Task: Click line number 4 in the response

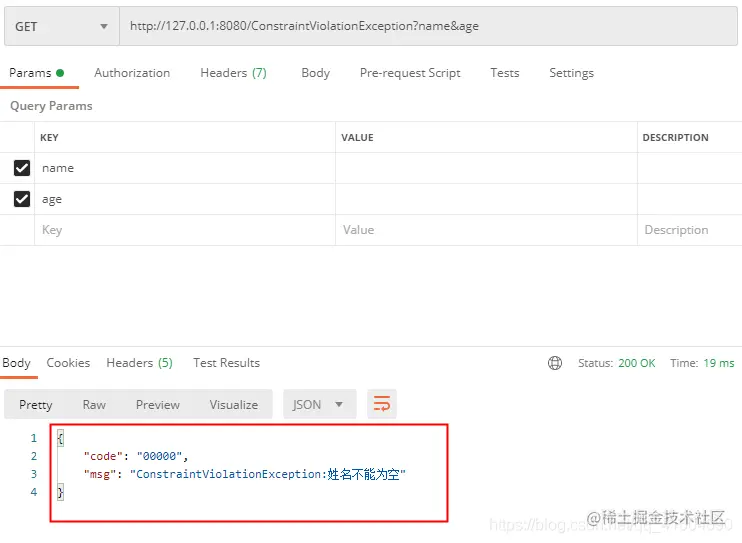Action: (x=34, y=492)
